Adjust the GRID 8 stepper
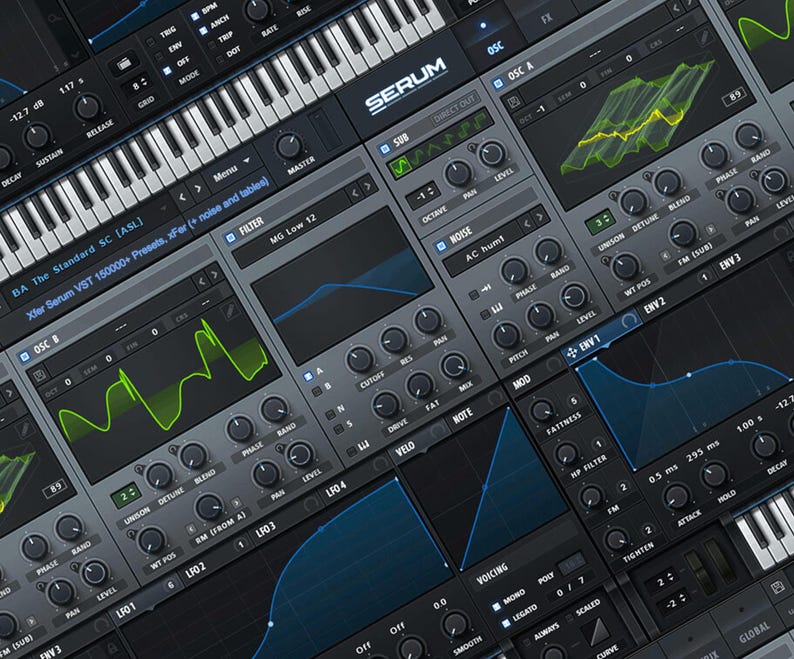Viewport: 794px width, 659px height. pos(137,86)
